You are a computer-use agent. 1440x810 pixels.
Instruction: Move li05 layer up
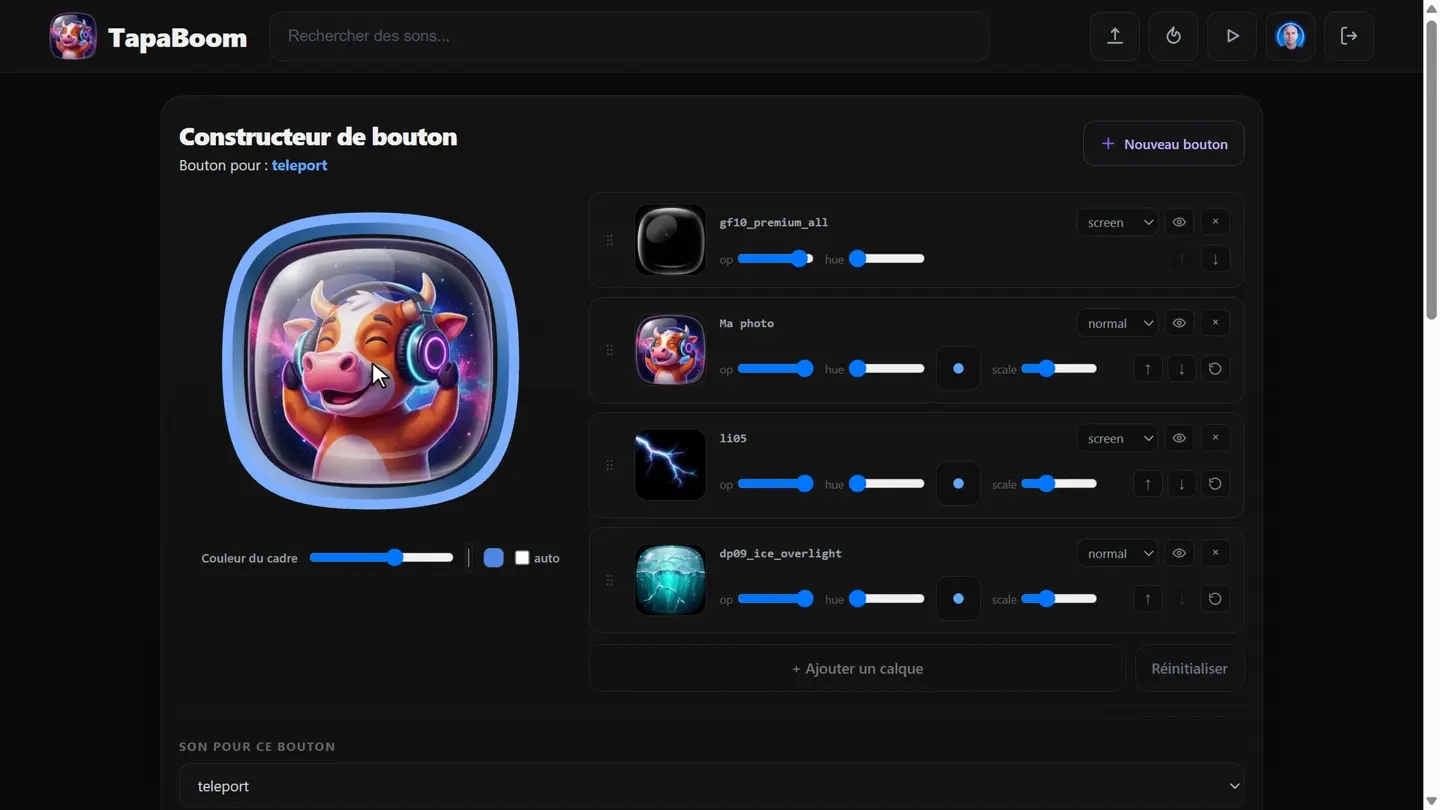pyautogui.click(x=1148, y=484)
